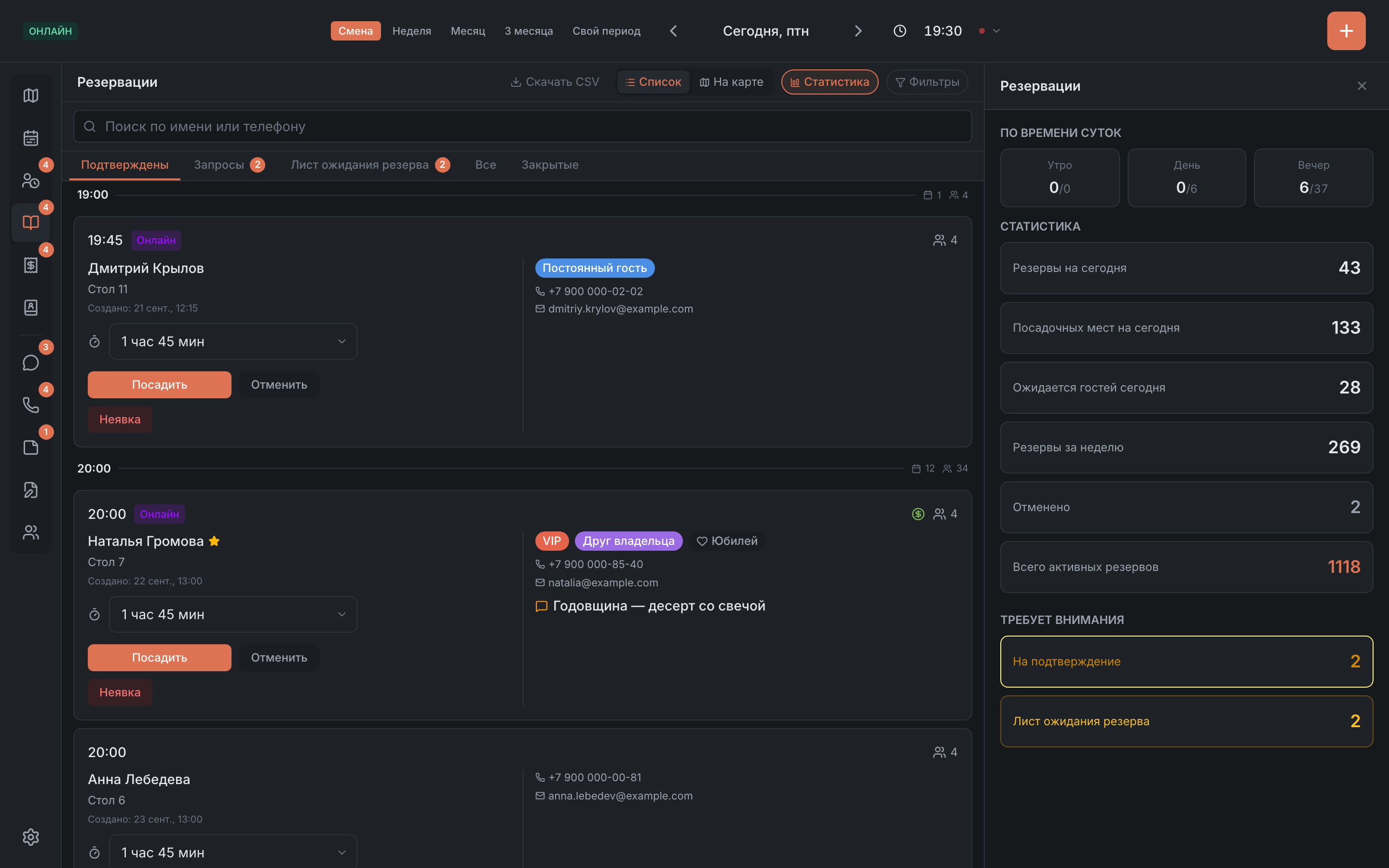Open the contacts book sidebar icon

(x=30, y=308)
